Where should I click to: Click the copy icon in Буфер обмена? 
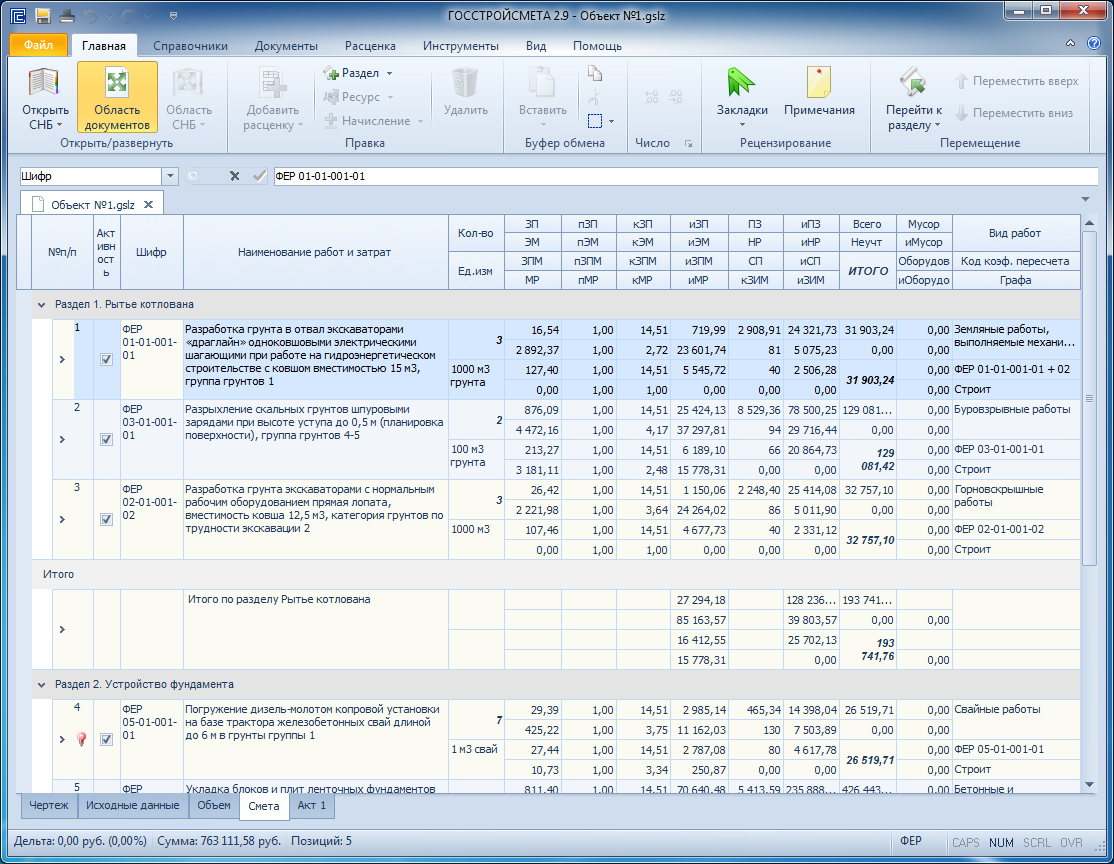595,73
